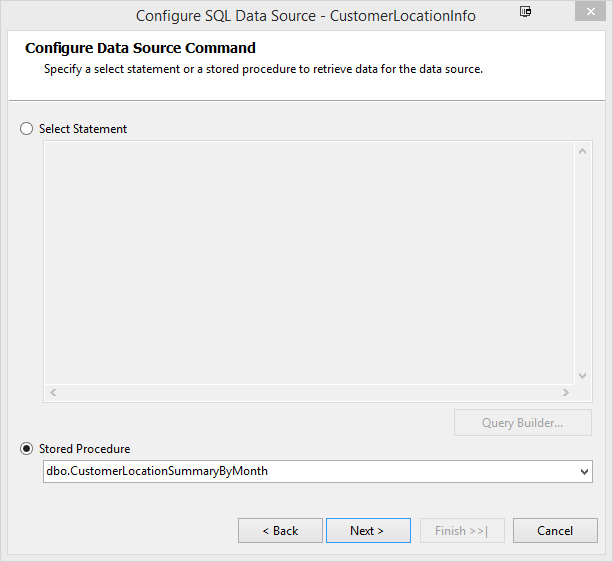The image size is (613, 562).
Task: Proceed with the Next > button
Action: [x=368, y=531]
